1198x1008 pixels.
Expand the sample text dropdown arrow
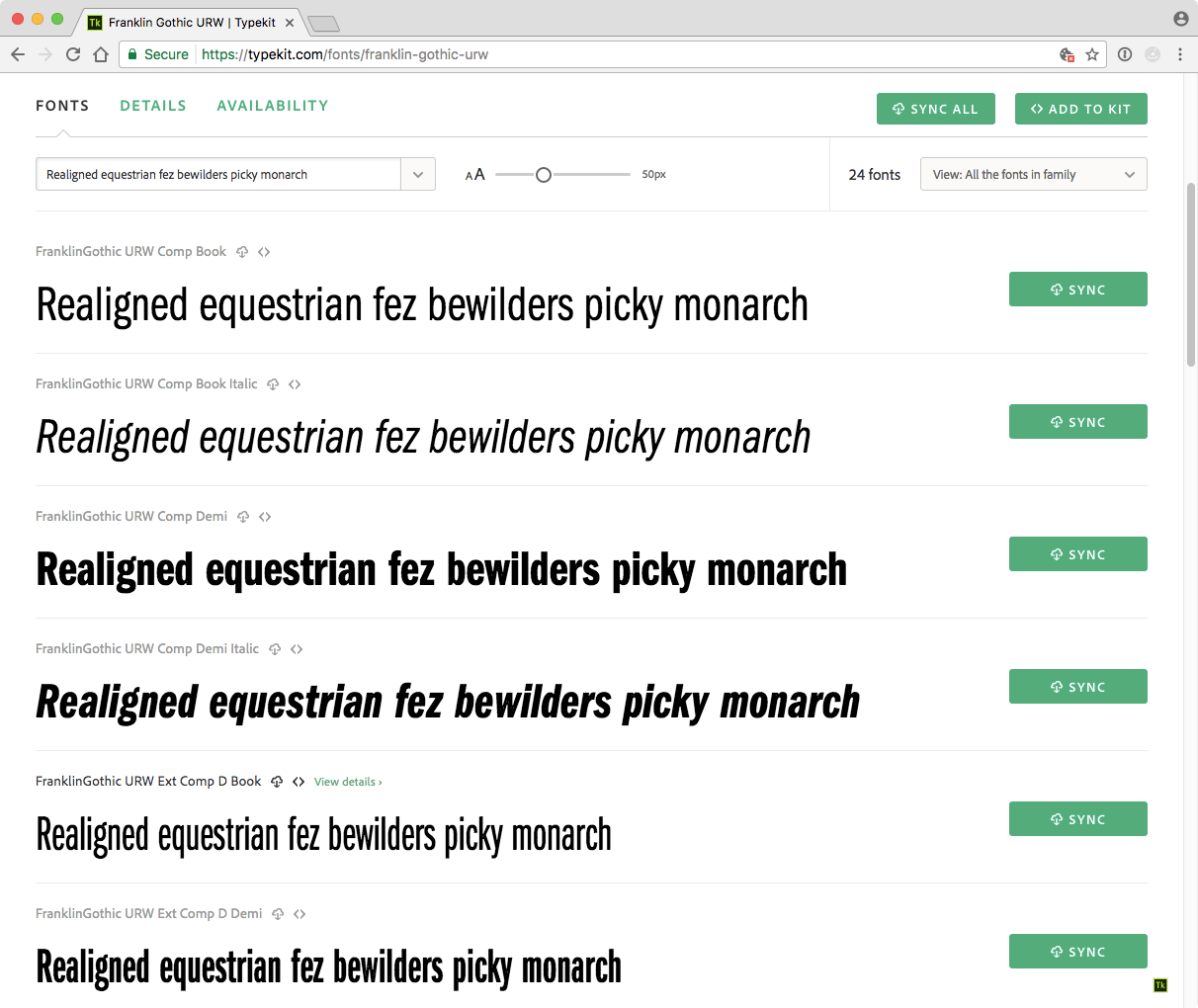(418, 175)
